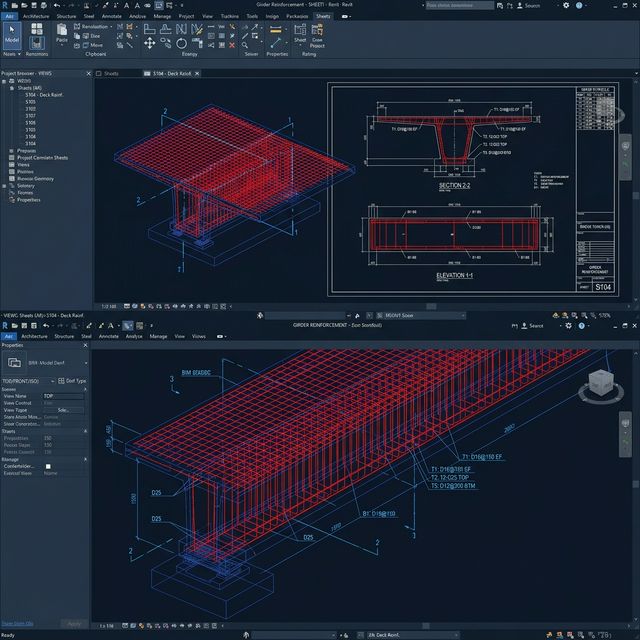The height and width of the screenshot is (640, 640).
Task: Click the blue help link at Properties bottom
Action: click(18, 624)
